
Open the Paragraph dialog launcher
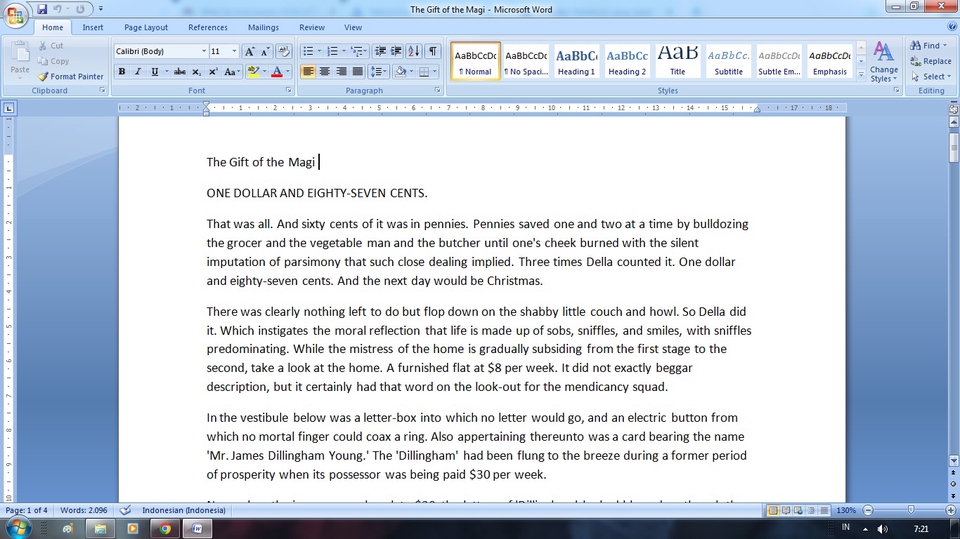(438, 90)
